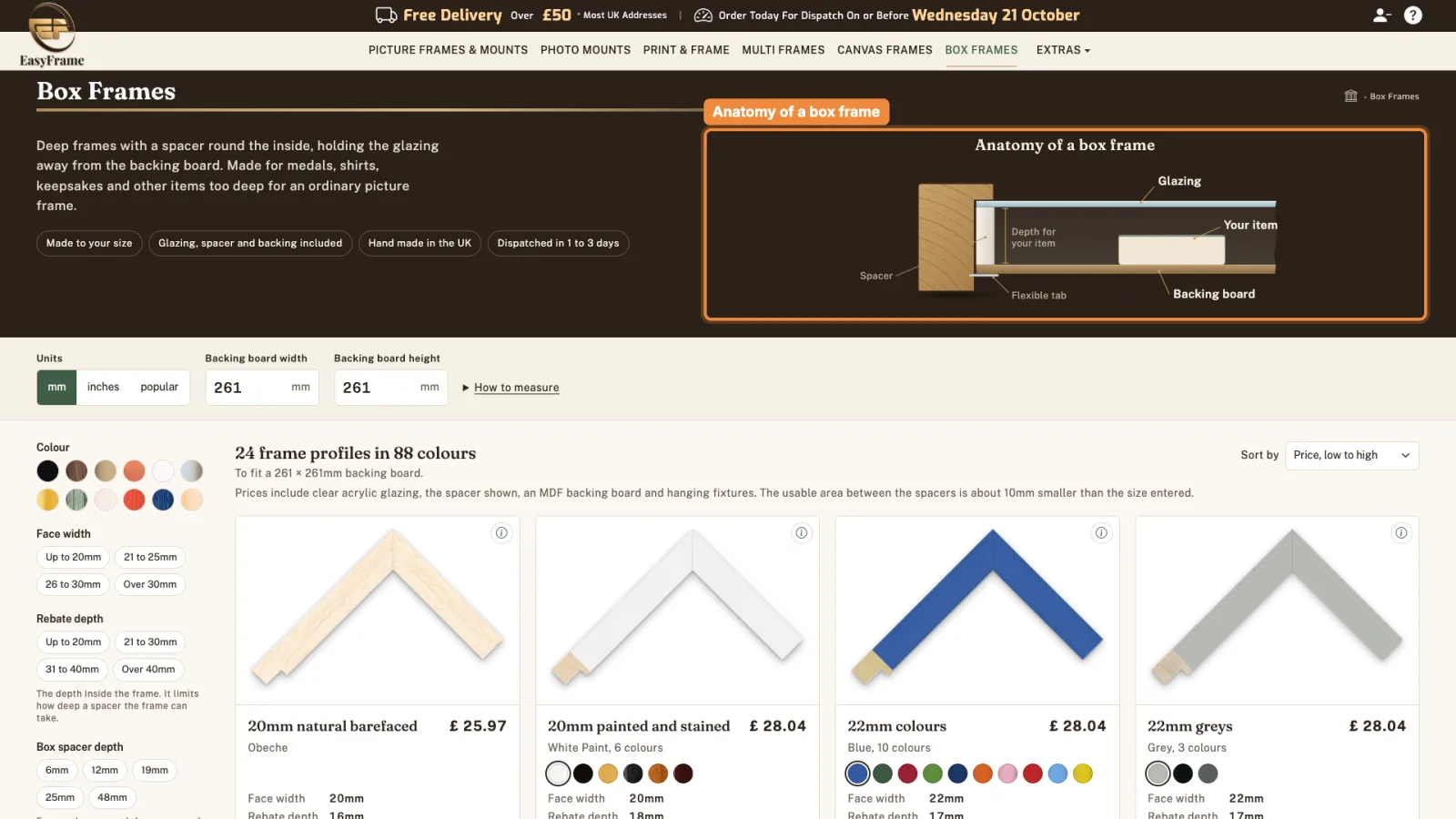Image resolution: width=1456 pixels, height=819 pixels.
Task: Click the Backing board width field
Action: coord(262,388)
